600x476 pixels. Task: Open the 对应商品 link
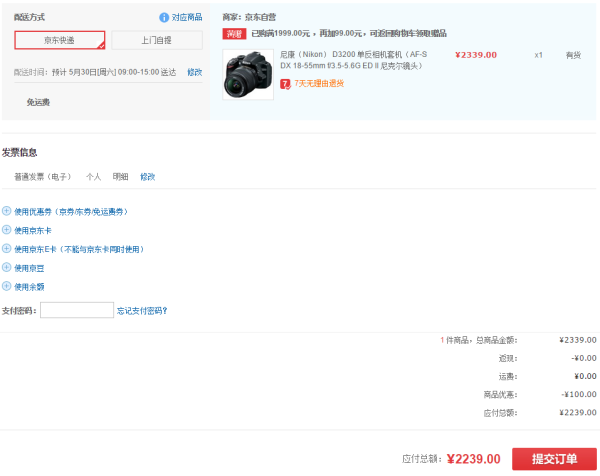(187, 17)
